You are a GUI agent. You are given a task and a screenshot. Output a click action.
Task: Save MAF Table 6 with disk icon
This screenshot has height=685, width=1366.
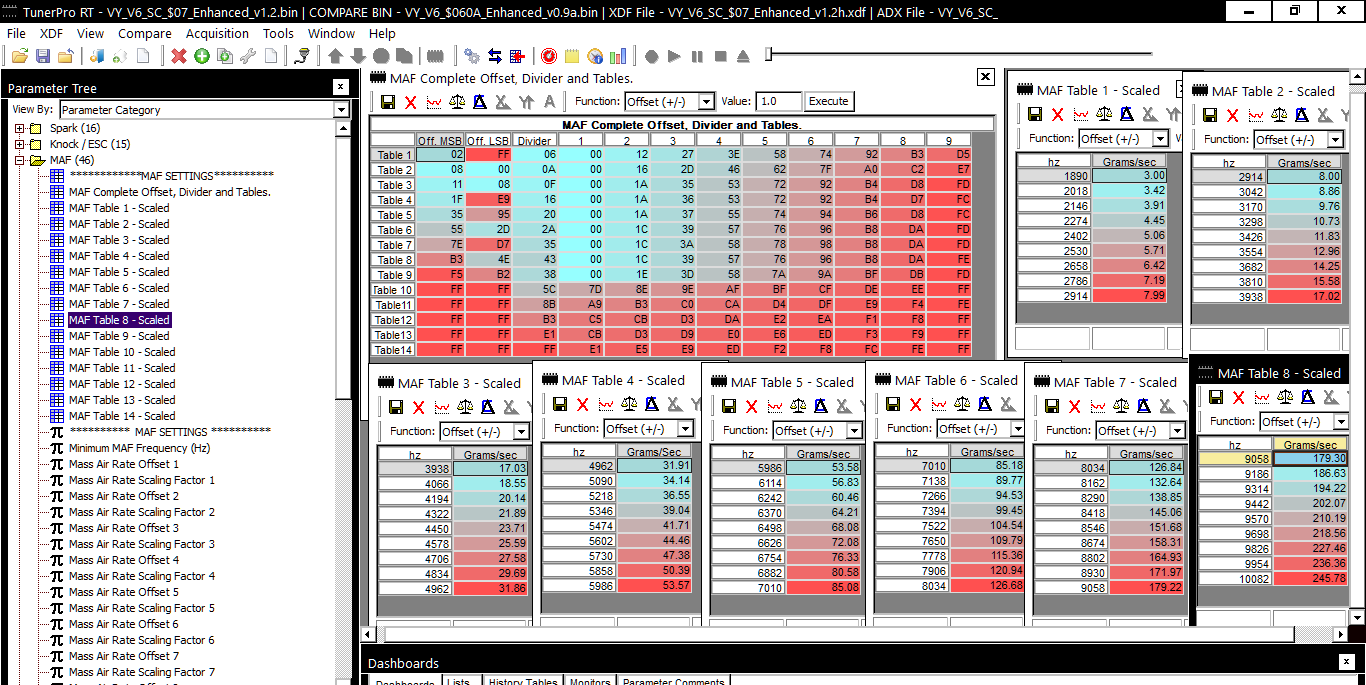tap(893, 404)
